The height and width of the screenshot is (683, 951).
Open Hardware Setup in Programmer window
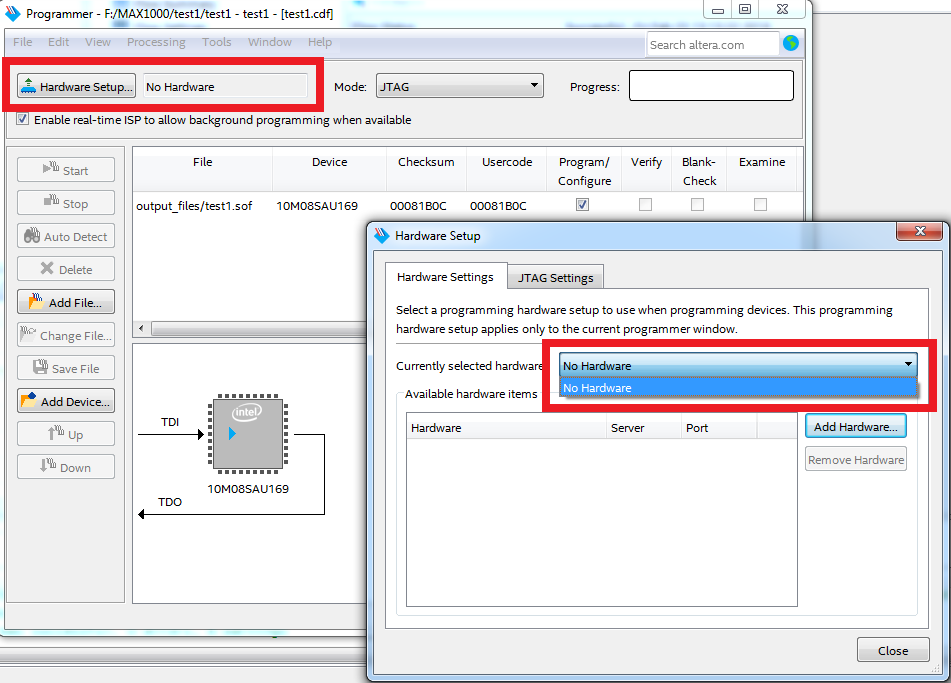76,86
